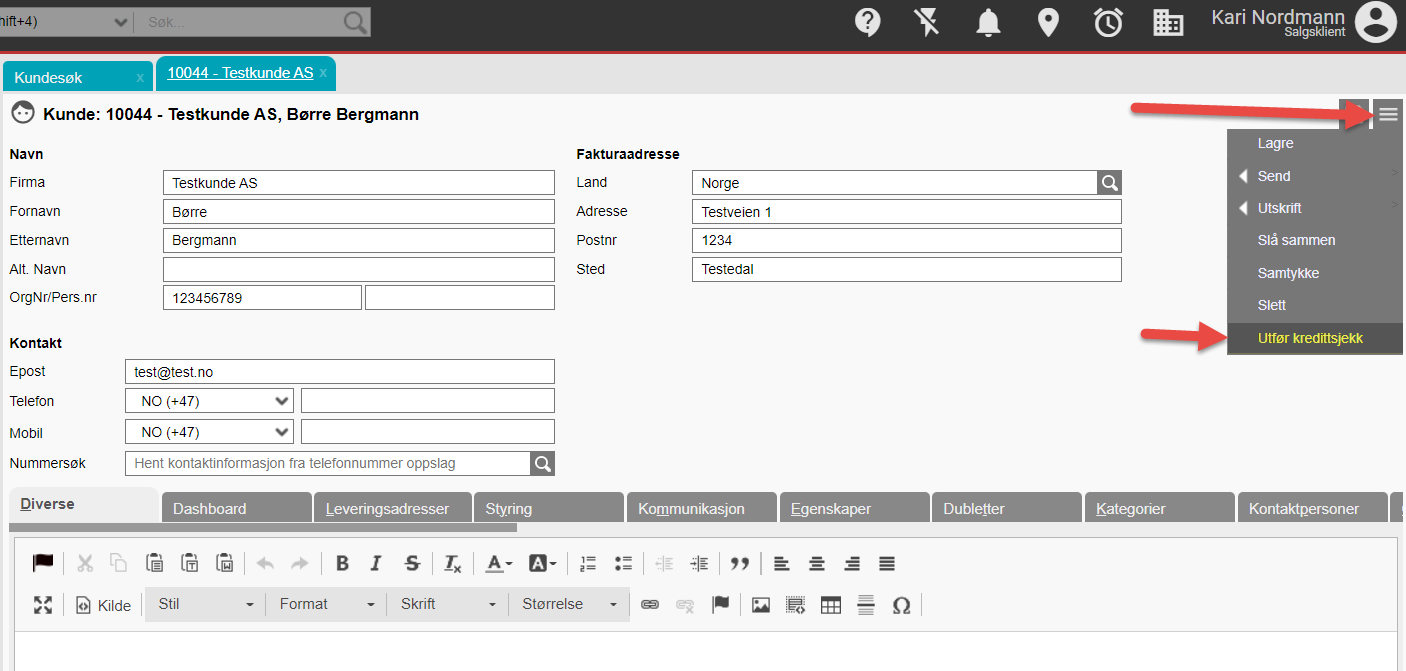Open the notifications bell

coord(988,22)
